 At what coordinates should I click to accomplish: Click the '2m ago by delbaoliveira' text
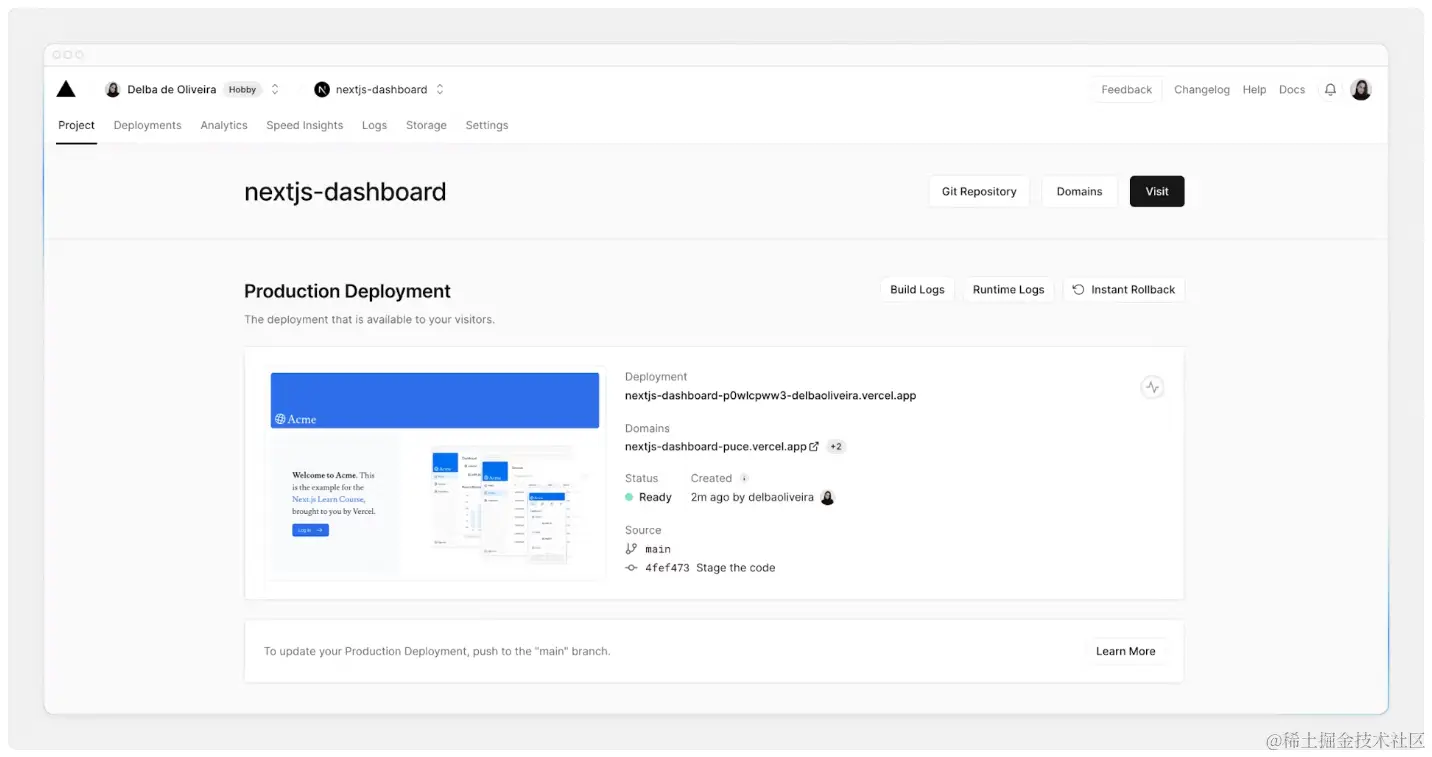[x=752, y=497]
